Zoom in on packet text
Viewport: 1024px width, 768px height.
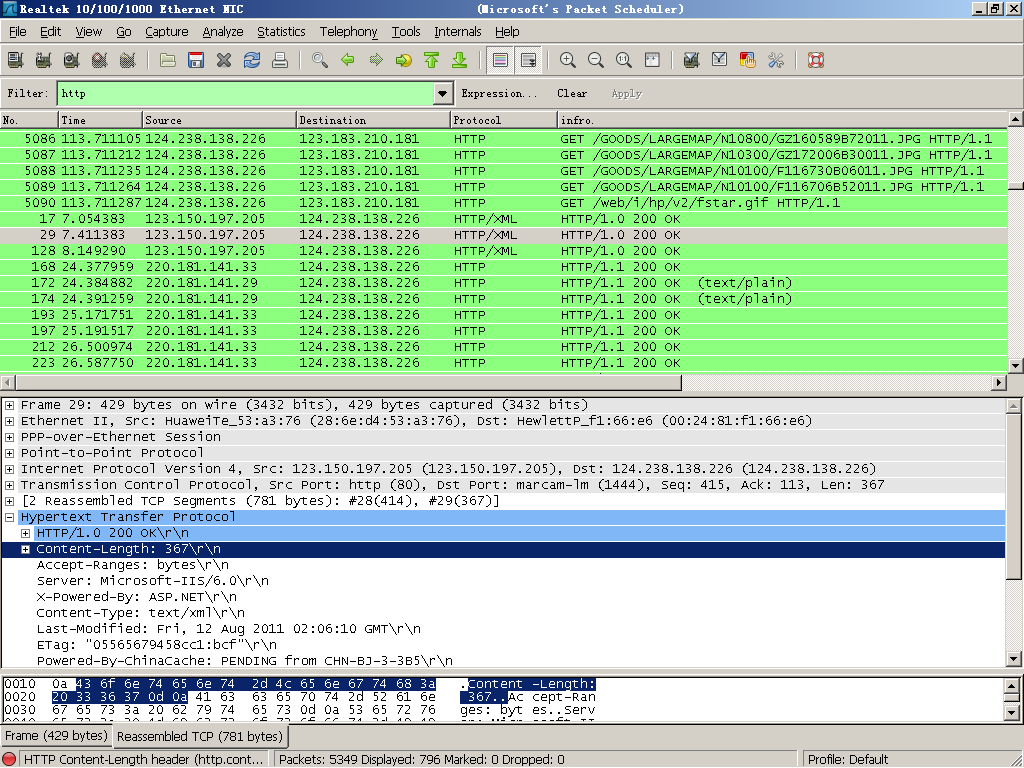[x=568, y=60]
